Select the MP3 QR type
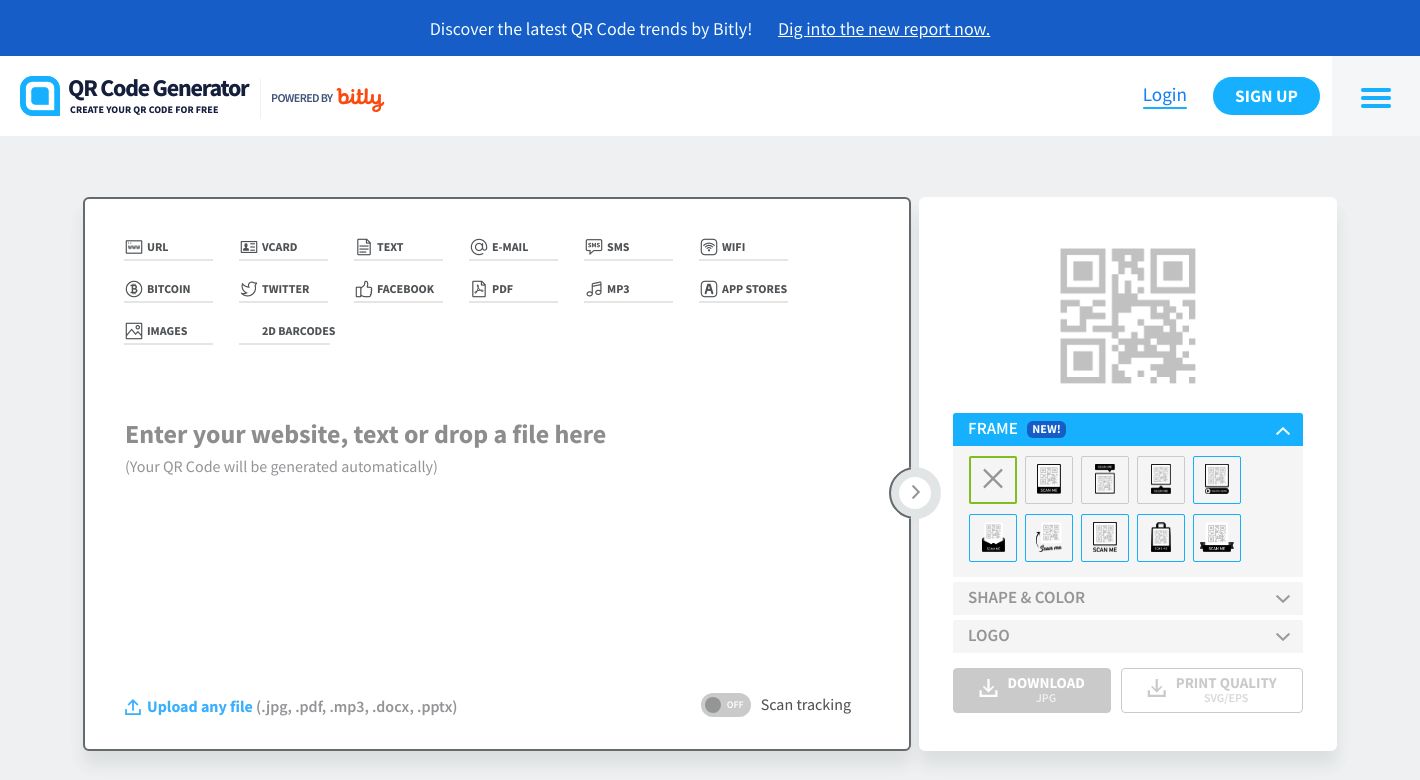Screen dimensions: 1420x780 (x=628, y=289)
